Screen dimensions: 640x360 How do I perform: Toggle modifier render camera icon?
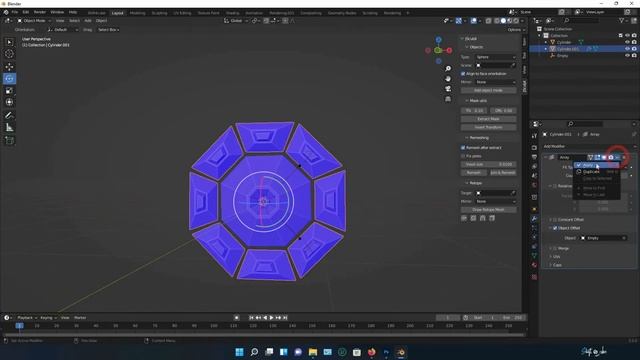click(611, 157)
